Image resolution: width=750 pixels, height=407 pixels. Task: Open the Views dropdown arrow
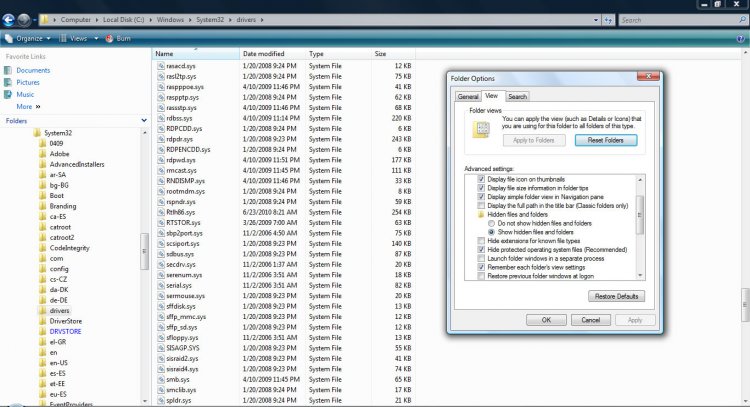click(96, 38)
